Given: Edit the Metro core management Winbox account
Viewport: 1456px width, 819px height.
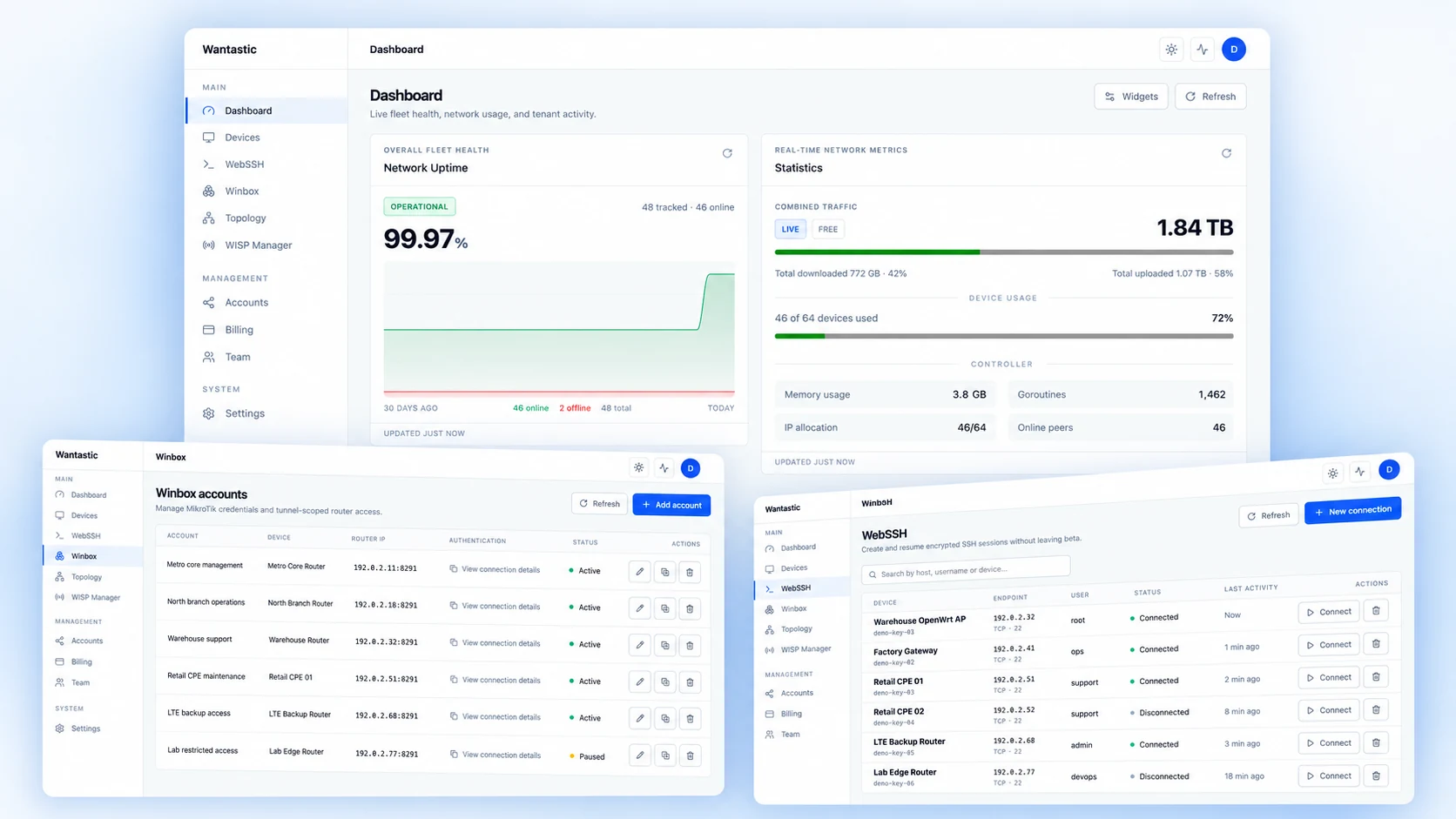Looking at the screenshot, I should (x=640, y=572).
